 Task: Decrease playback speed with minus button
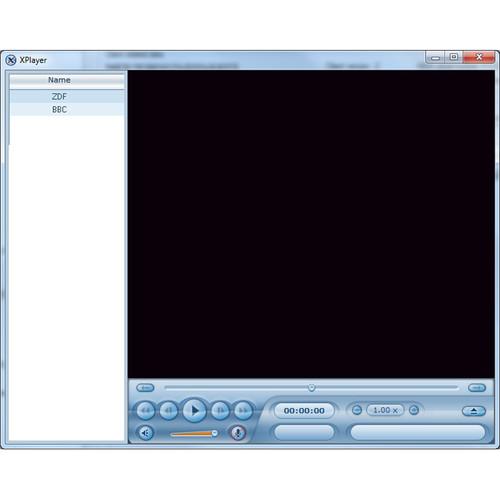[357, 410]
